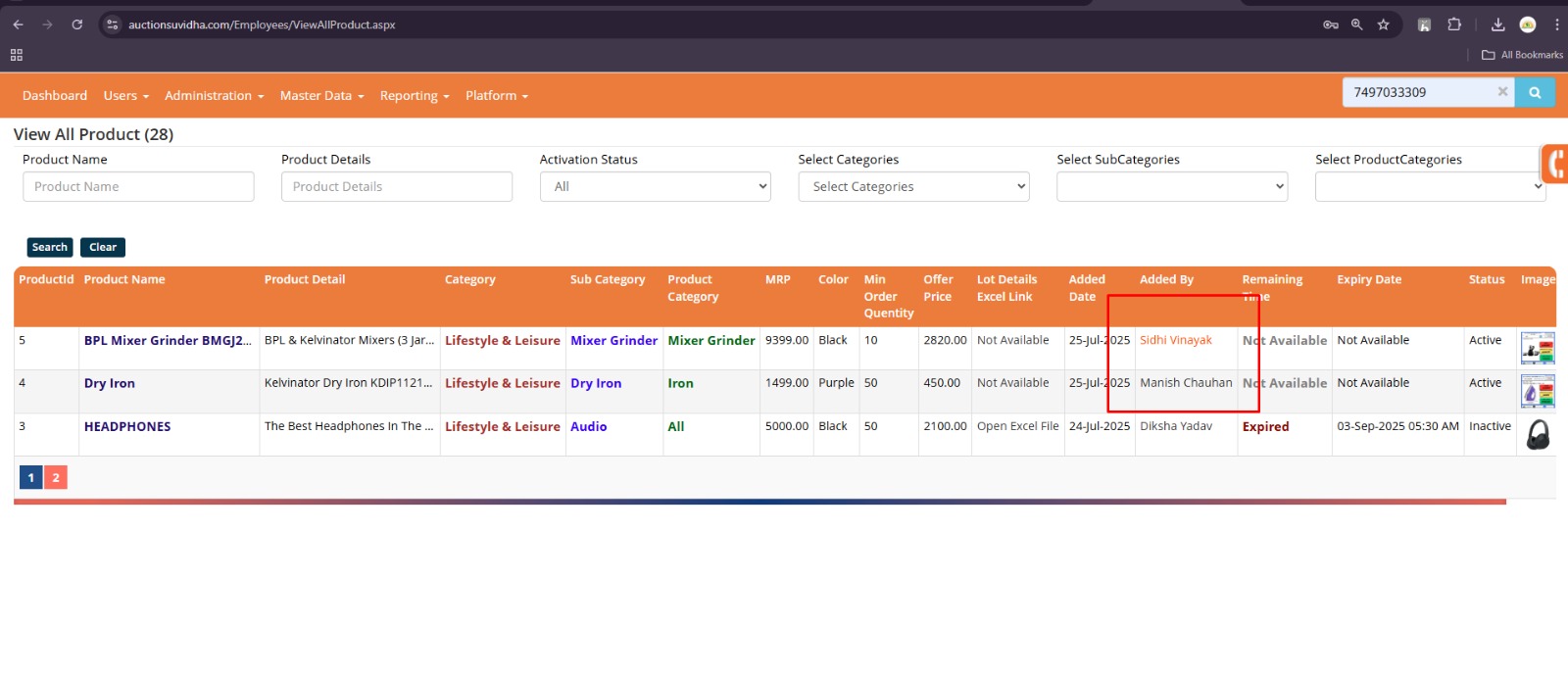Clear the header search box with X icon
This screenshot has width=1568, height=676.
click(x=1502, y=92)
